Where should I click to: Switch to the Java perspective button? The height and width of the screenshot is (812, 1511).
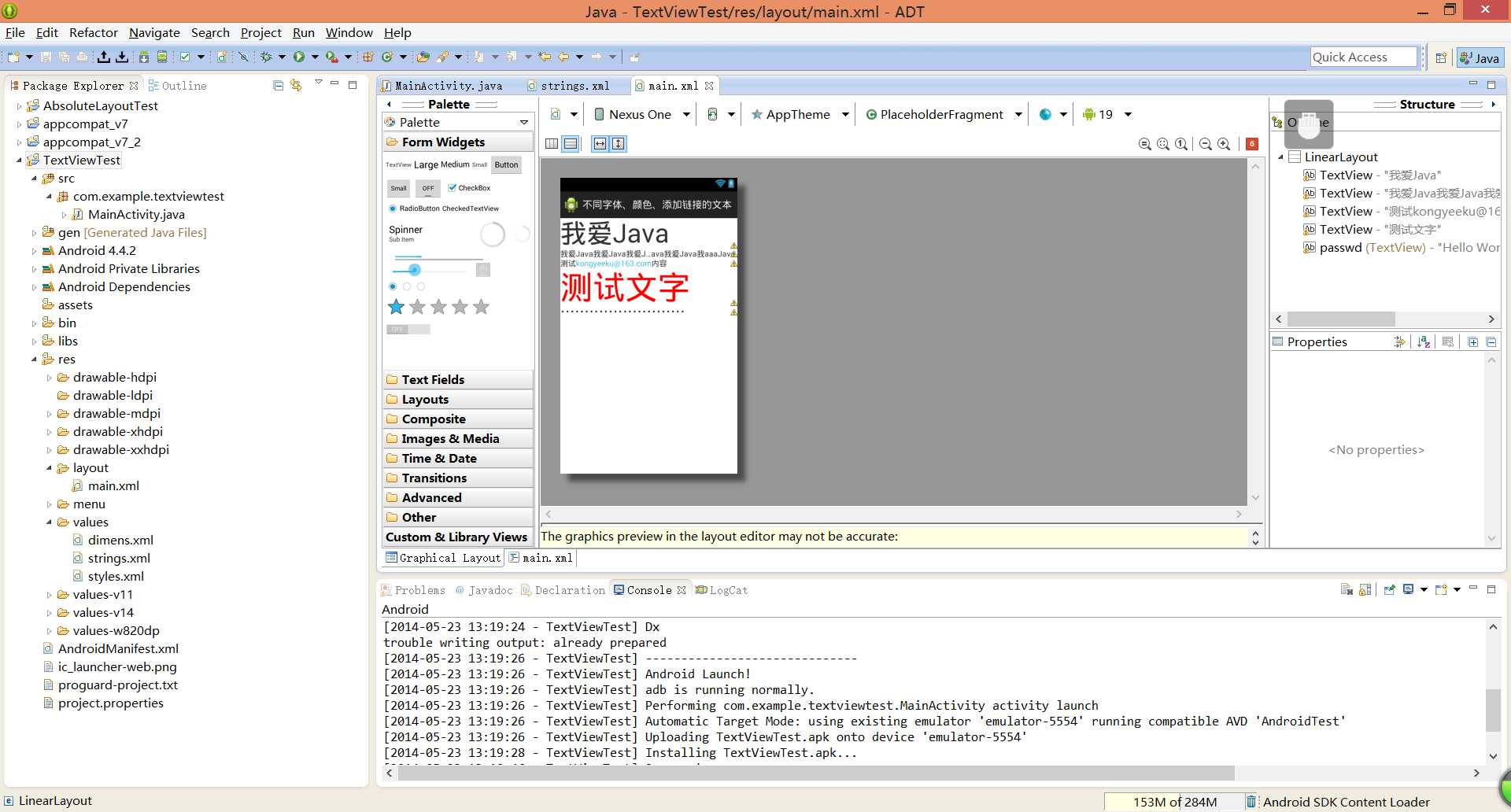[1480, 57]
